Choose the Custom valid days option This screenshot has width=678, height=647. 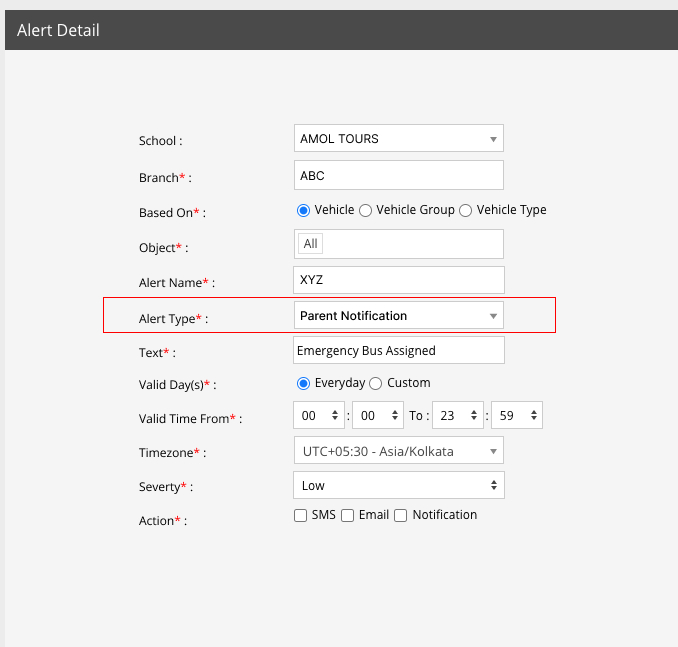376,383
